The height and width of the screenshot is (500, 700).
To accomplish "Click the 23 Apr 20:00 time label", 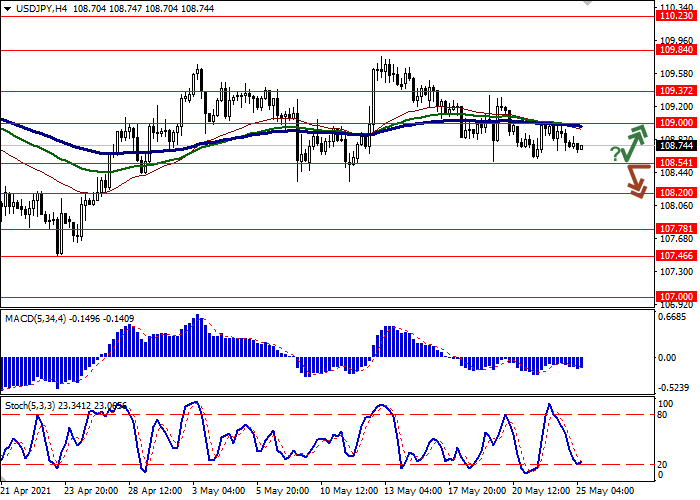I will [x=91, y=491].
